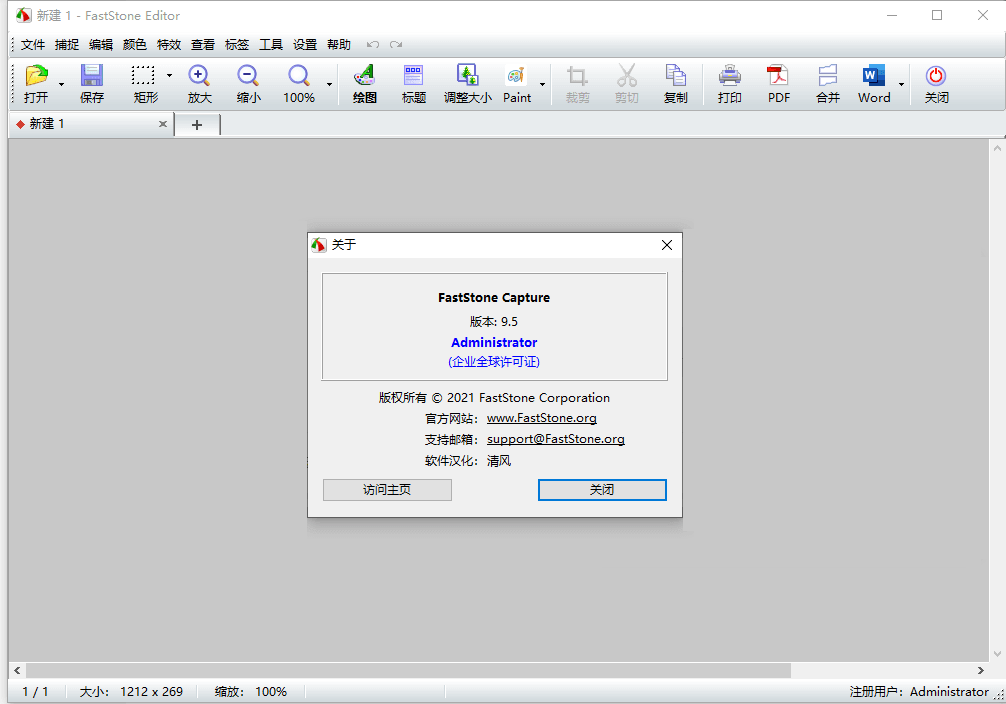This screenshot has height=704, width=1006.
Task: Click the Open (打开) folder icon
Action: click(37, 76)
